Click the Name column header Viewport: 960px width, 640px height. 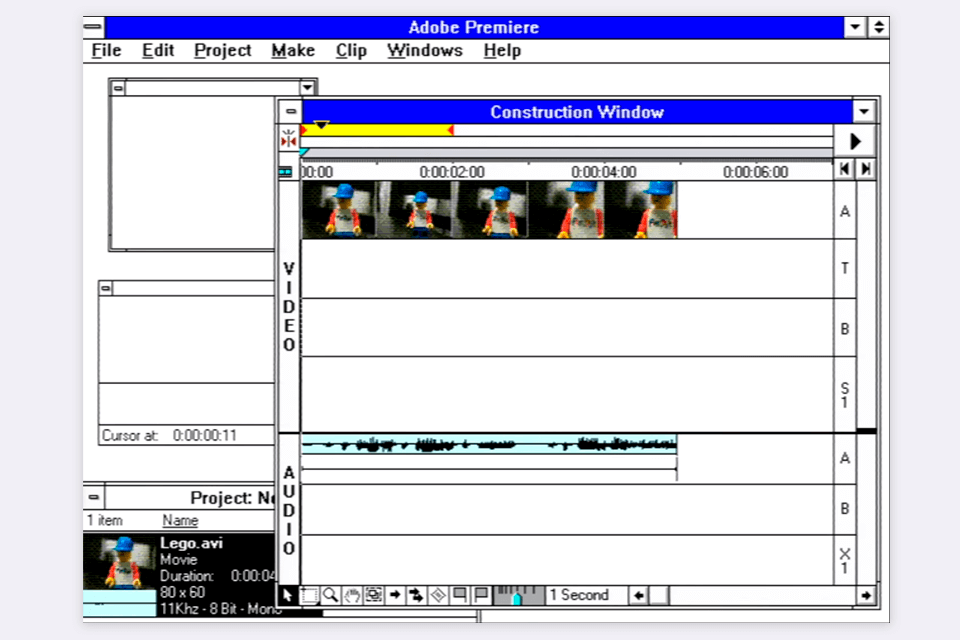182,520
